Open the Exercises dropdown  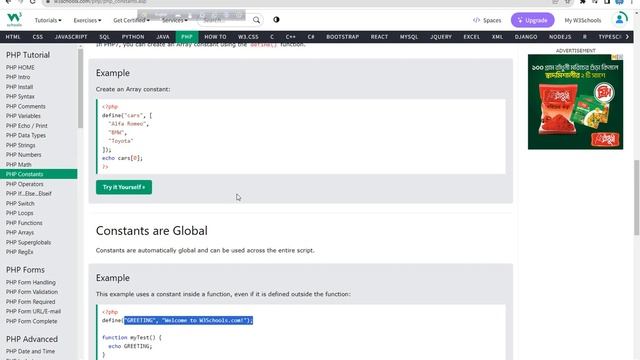click(87, 20)
